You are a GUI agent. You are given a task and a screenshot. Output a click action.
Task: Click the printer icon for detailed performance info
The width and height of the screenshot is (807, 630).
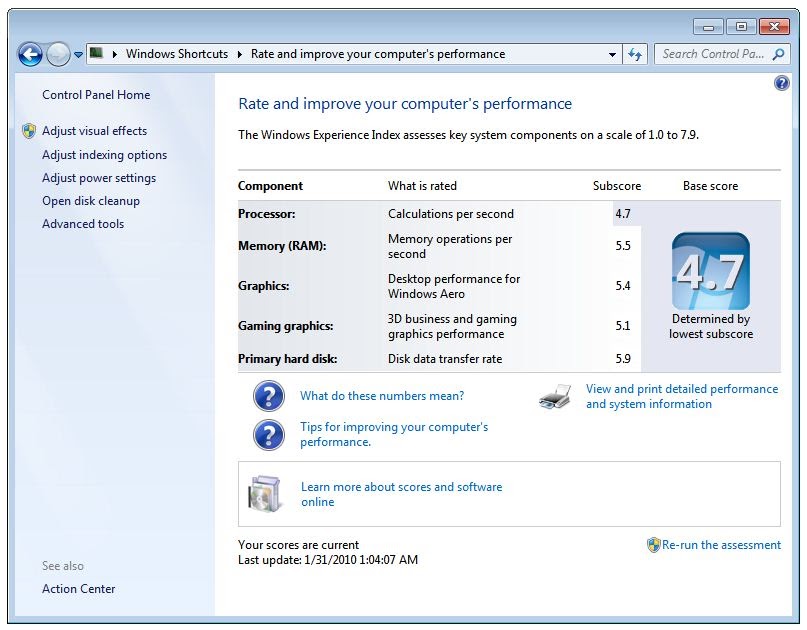(556, 396)
